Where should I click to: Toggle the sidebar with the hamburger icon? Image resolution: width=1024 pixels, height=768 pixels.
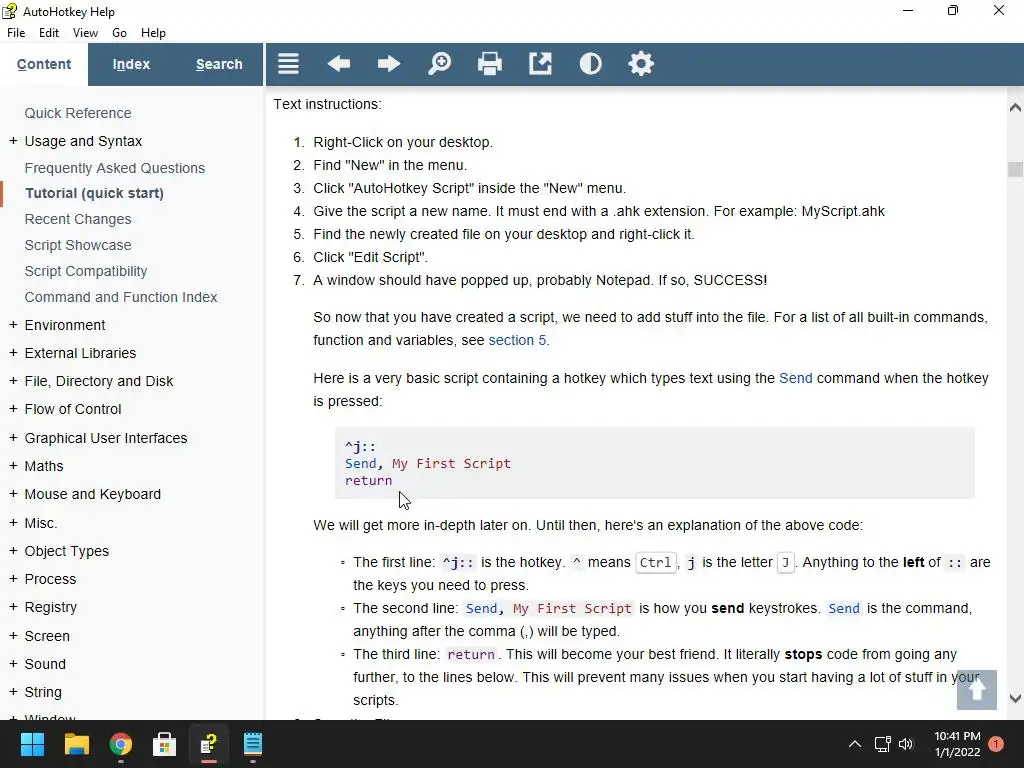point(288,63)
